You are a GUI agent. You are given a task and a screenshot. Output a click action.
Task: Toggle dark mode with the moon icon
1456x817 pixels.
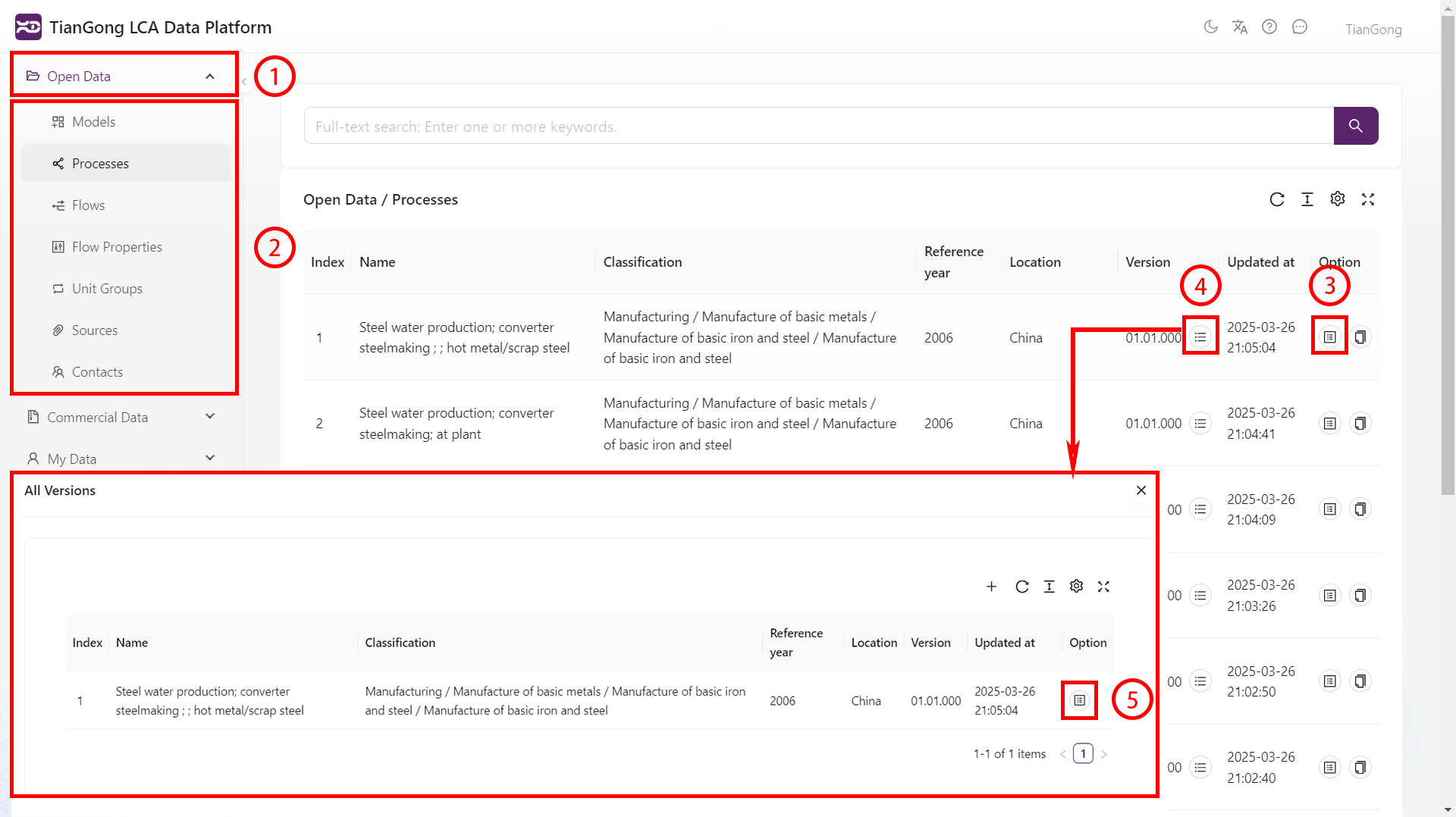pyautogui.click(x=1210, y=27)
